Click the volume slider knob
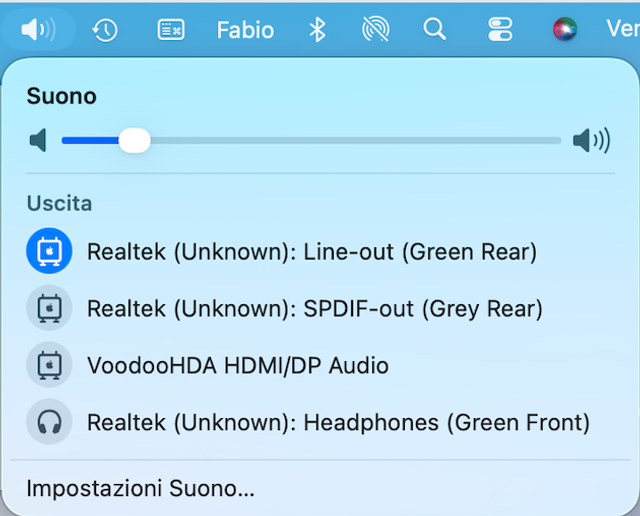 (135, 140)
